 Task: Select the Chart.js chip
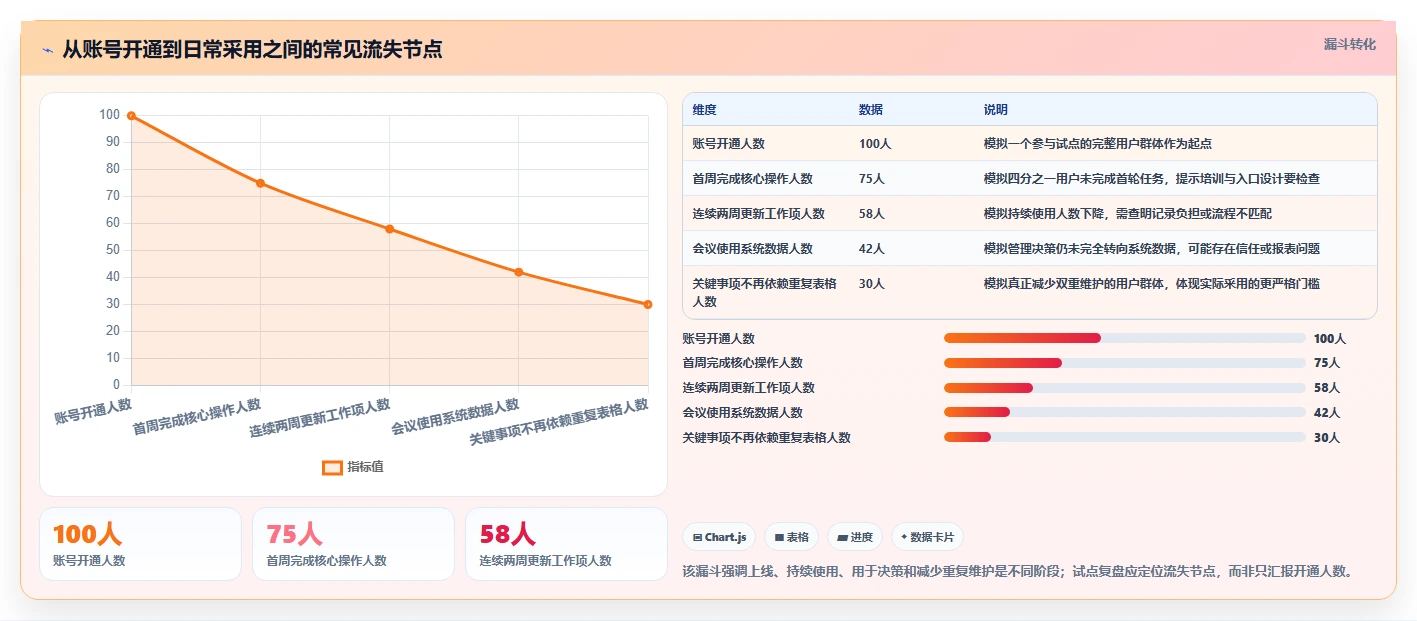tap(719, 537)
